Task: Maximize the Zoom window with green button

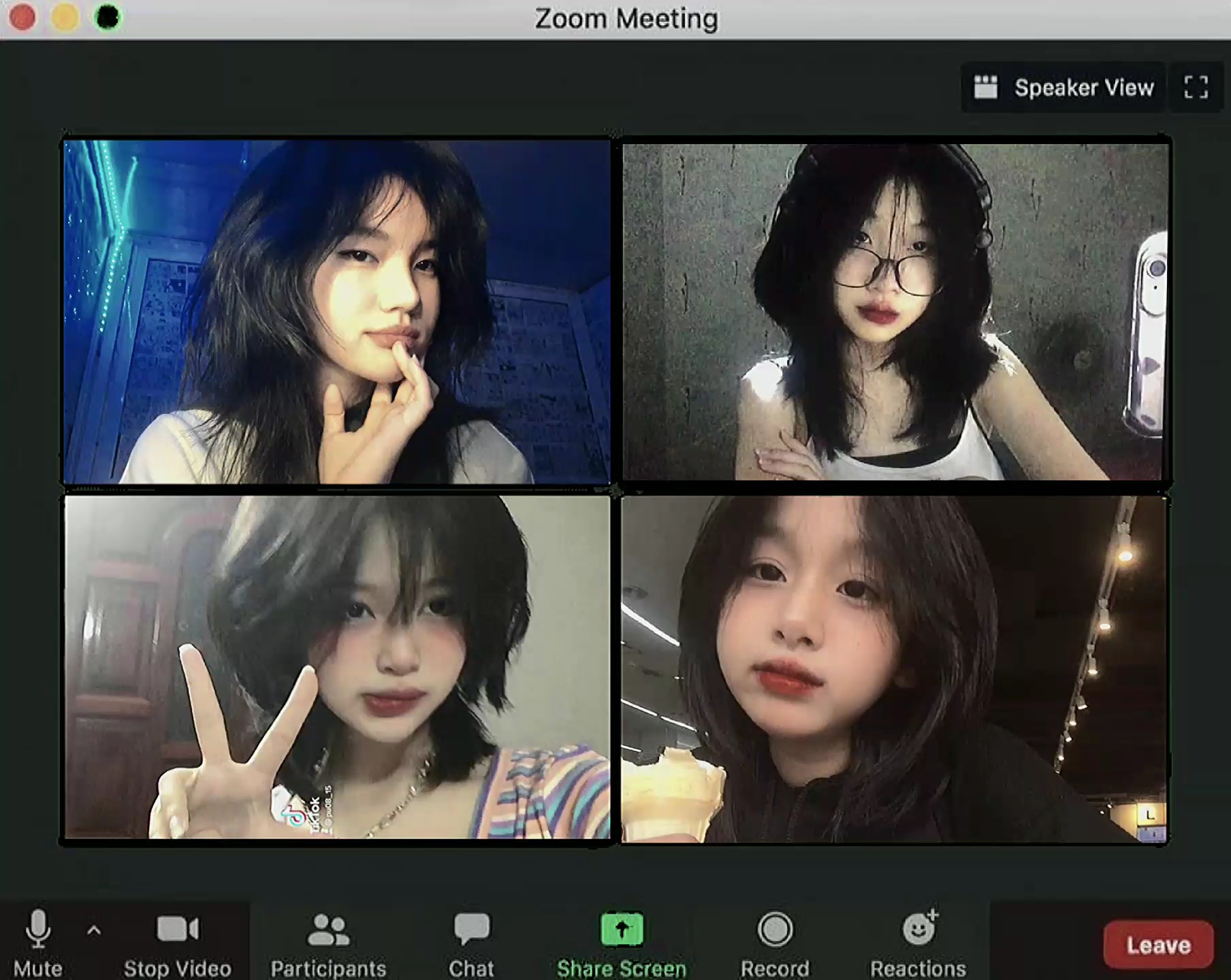Action: [x=108, y=18]
